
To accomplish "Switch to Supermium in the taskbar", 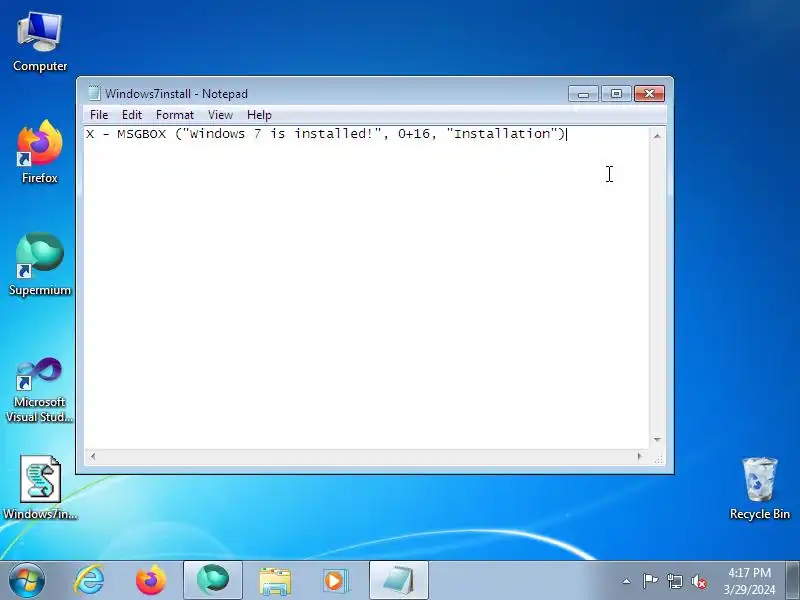I will (x=213, y=580).
